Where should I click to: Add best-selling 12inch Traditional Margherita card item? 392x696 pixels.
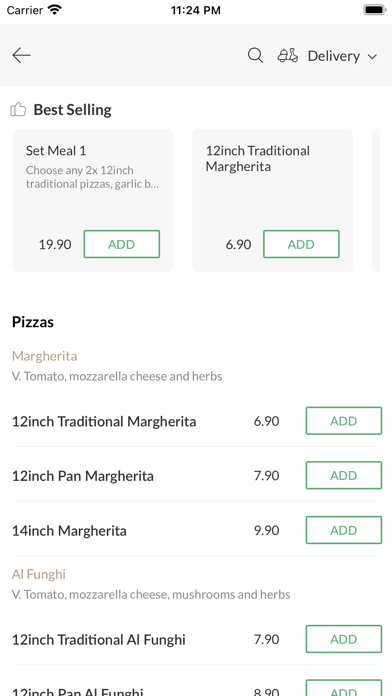point(301,244)
